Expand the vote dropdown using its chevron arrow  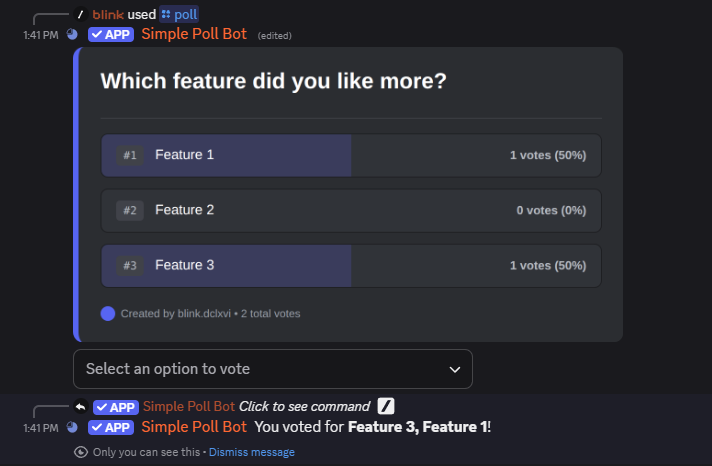[454, 369]
